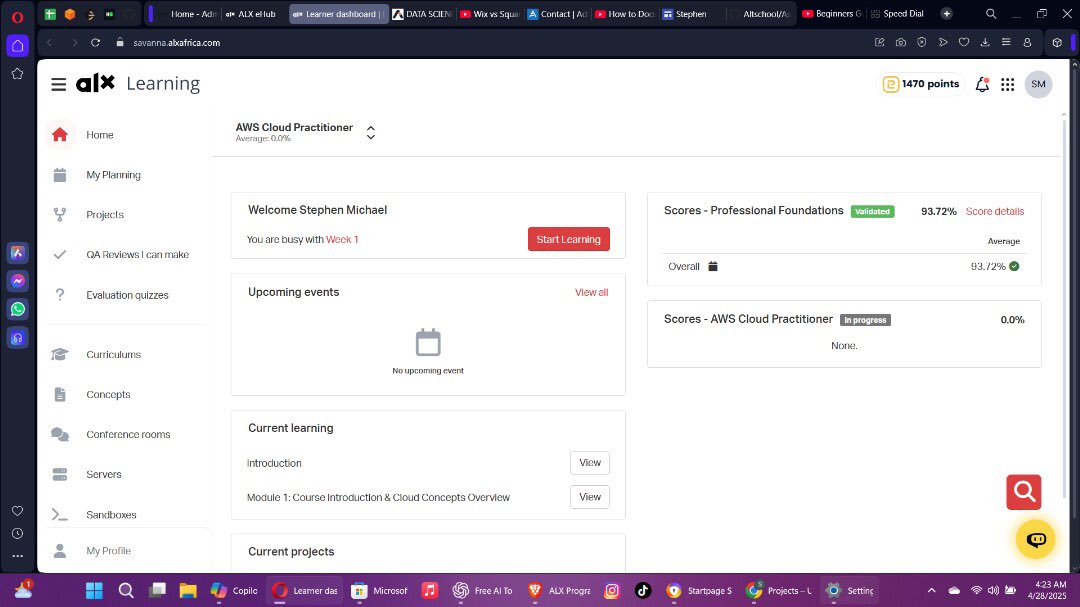This screenshot has width=1080, height=607.
Task: Open Windows Start menu
Action: point(94,590)
